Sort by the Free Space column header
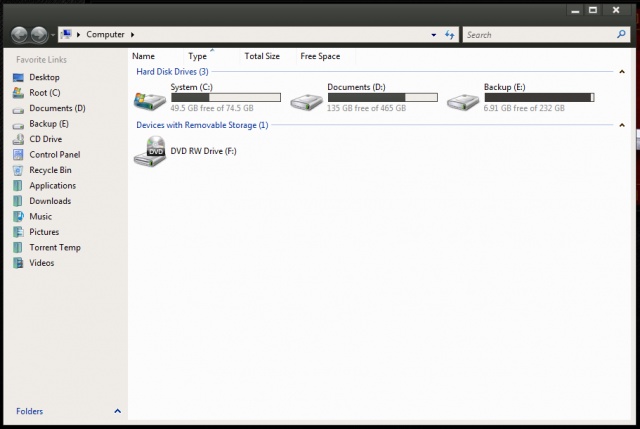Image resolution: width=640 pixels, height=429 pixels. point(320,56)
